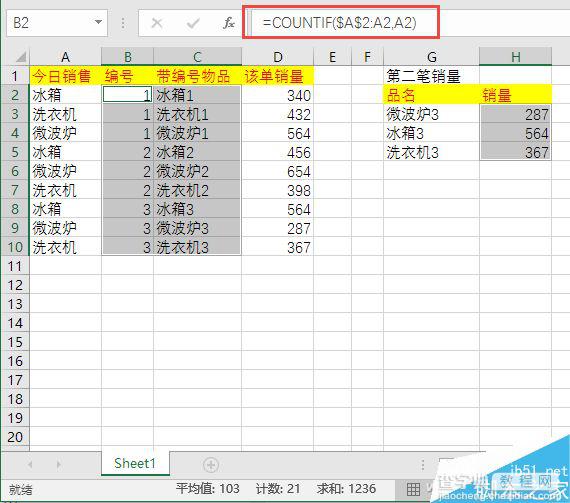This screenshot has width=570, height=503.
Task: Click cell 冰箱3 in column C
Action: click(197, 209)
